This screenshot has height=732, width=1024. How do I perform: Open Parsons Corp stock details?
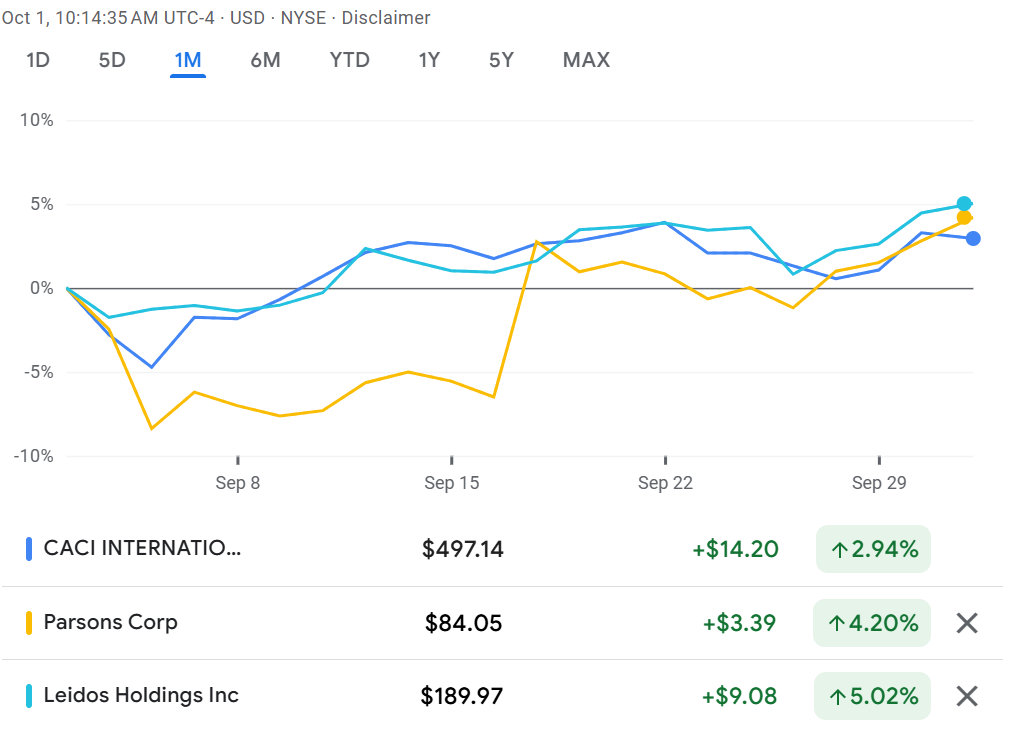pos(110,622)
